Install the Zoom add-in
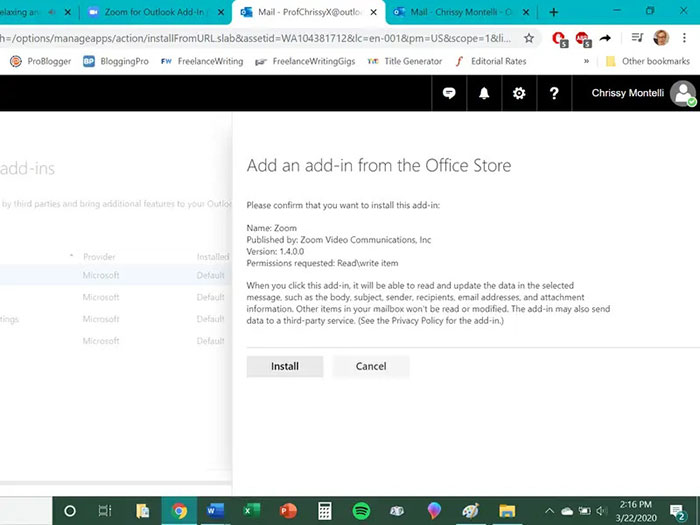Viewport: 700px width, 525px height. (285, 366)
